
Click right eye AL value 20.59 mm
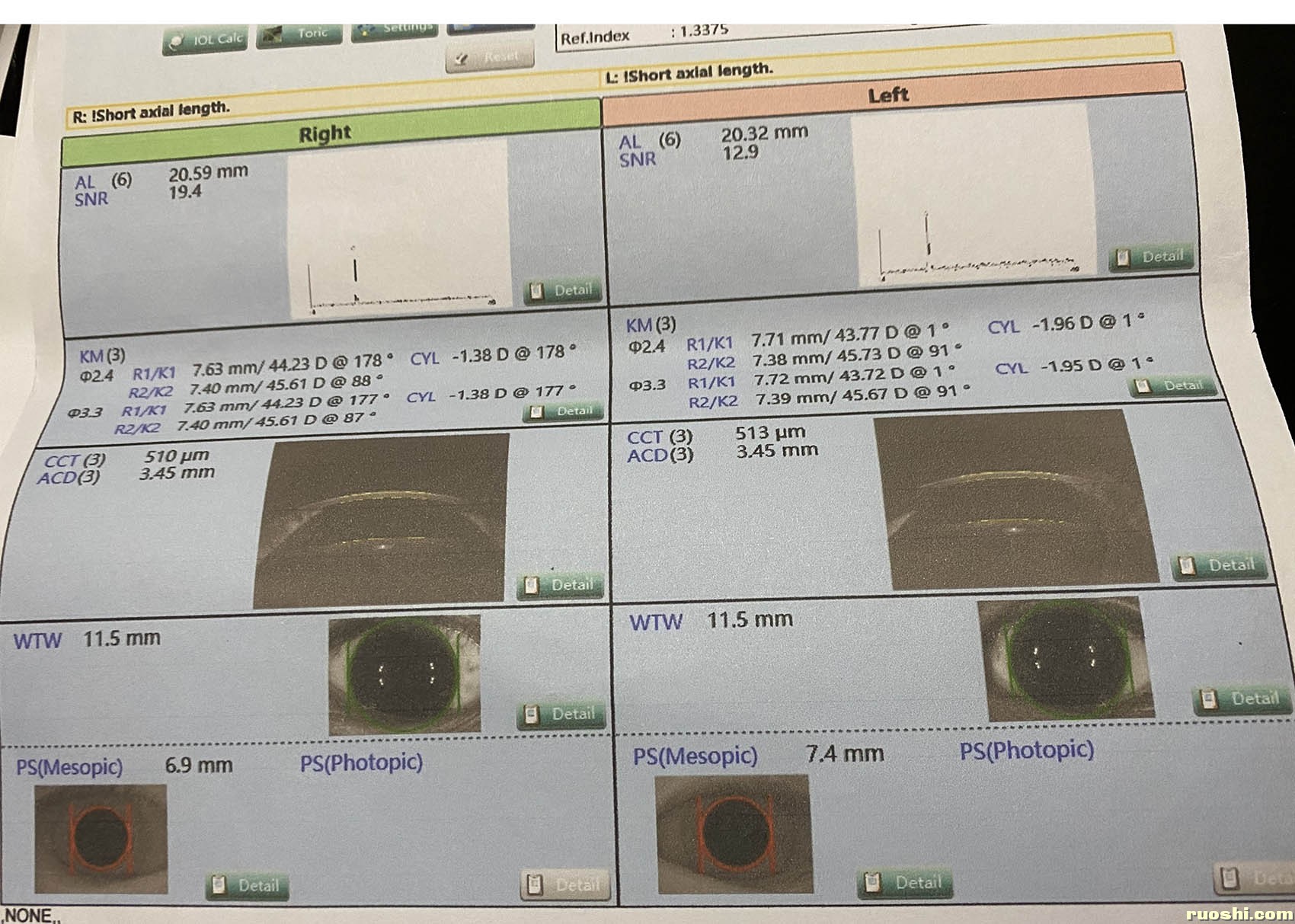[x=209, y=172]
